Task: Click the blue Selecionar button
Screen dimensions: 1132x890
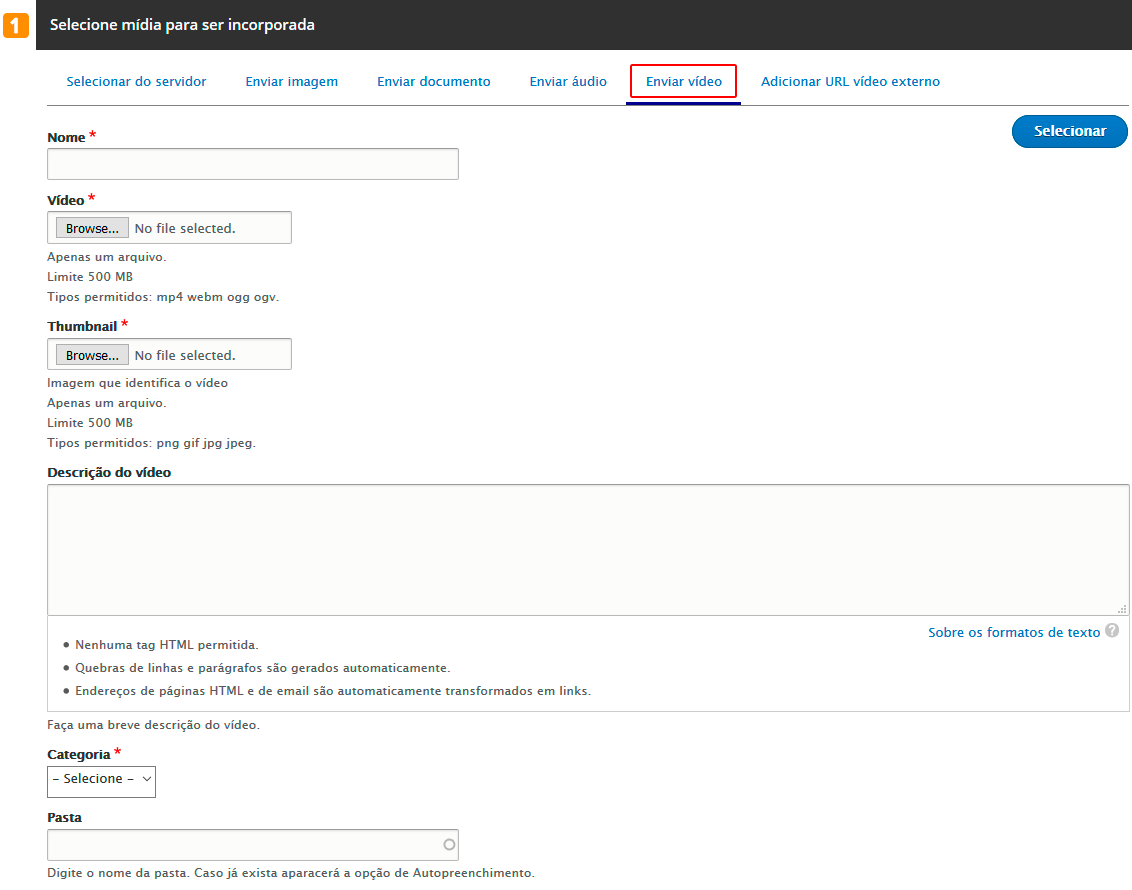Action: (1069, 131)
